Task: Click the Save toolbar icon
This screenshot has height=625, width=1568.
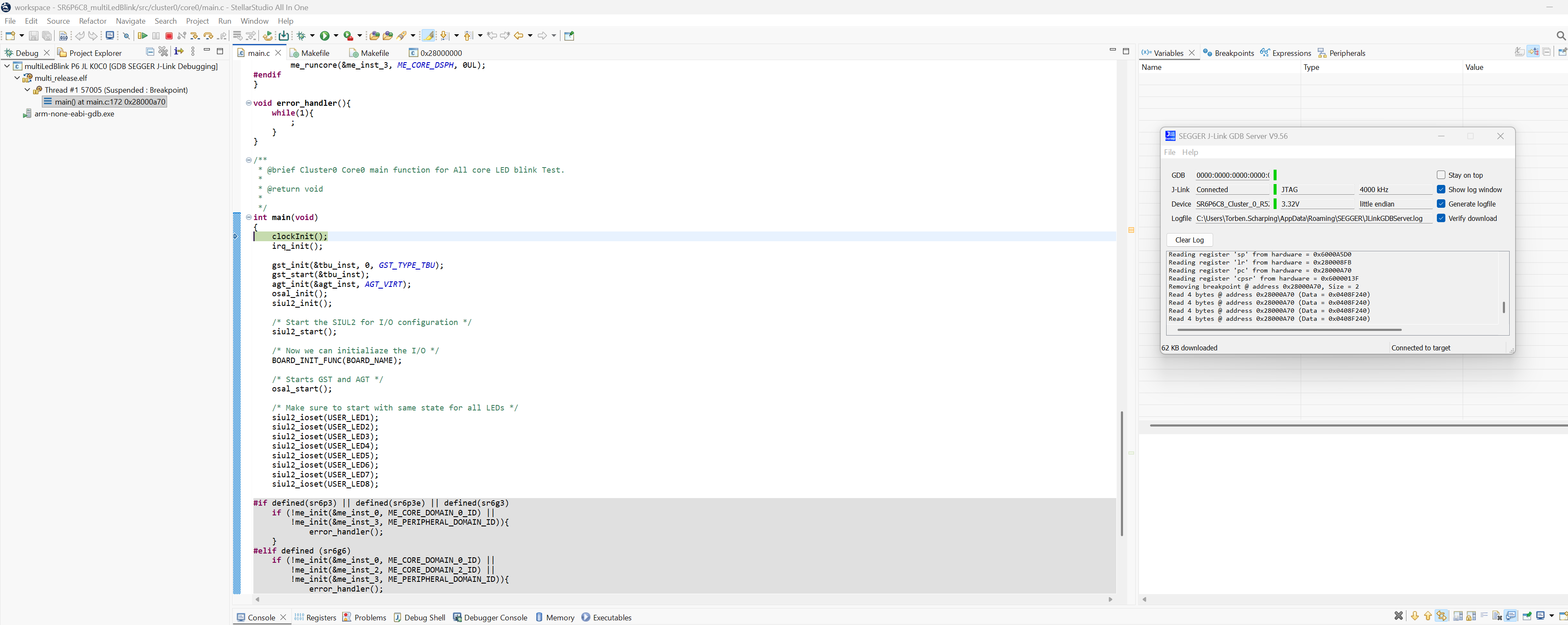Action: pos(33,36)
